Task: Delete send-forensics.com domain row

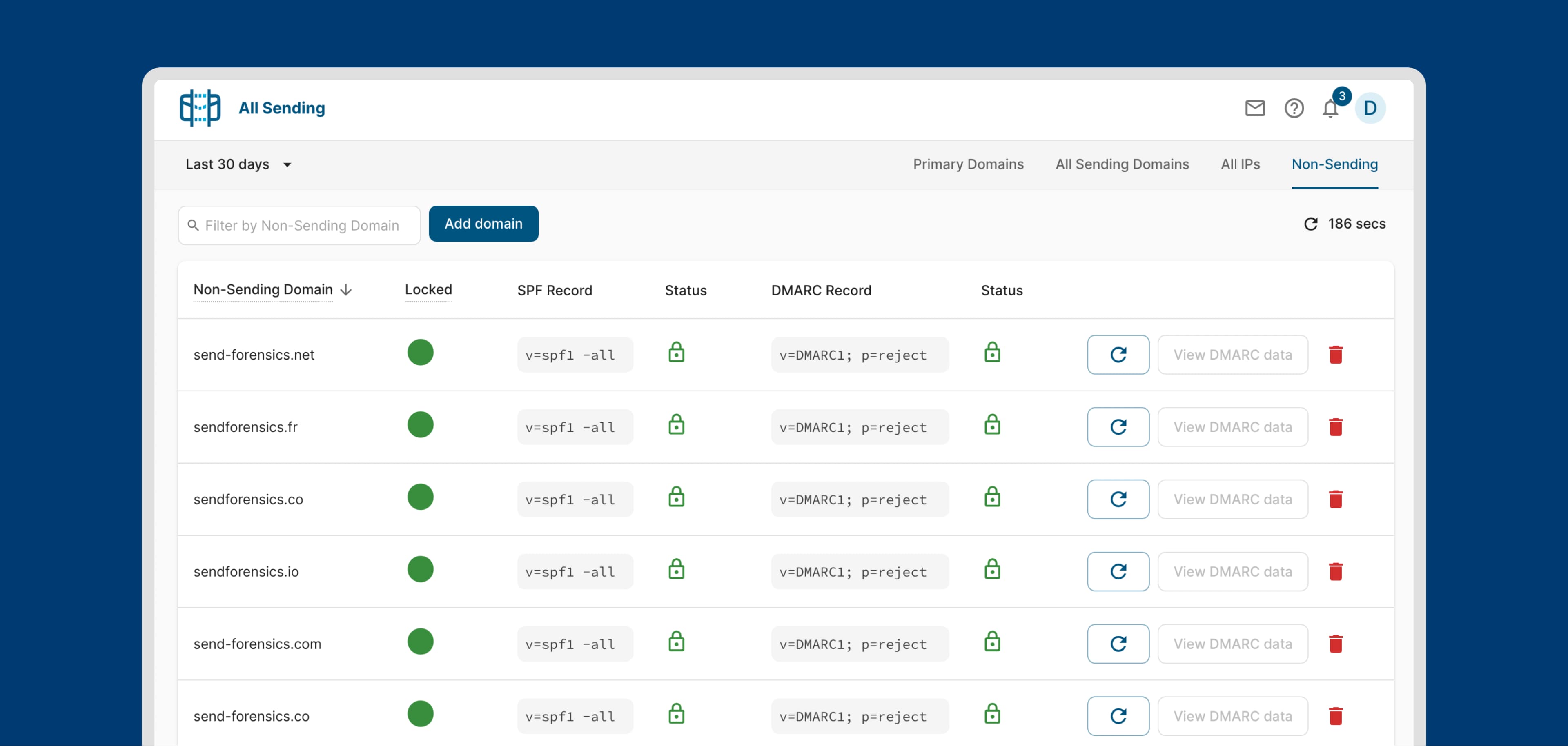Action: [1336, 644]
